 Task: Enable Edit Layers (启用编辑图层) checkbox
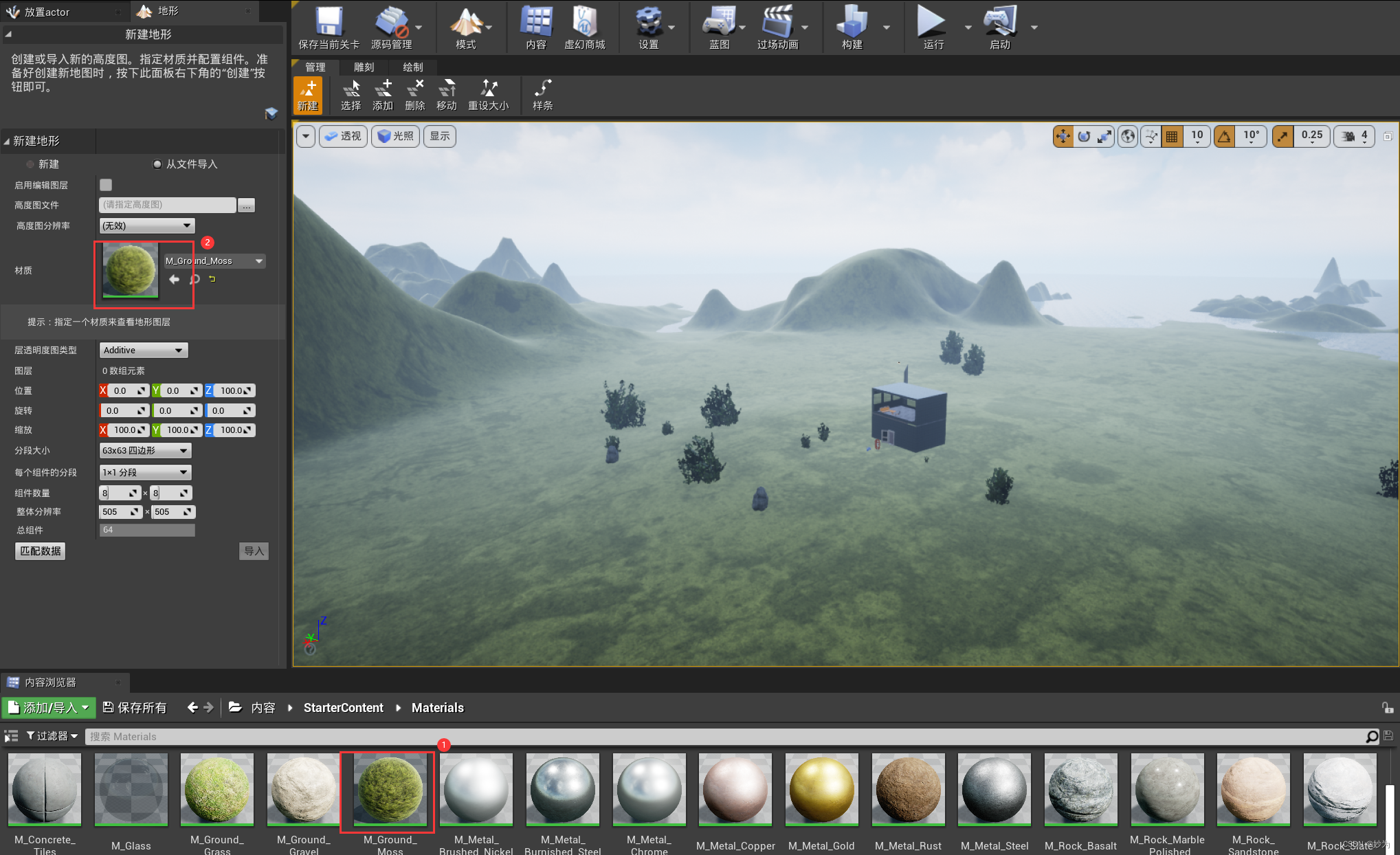point(106,185)
